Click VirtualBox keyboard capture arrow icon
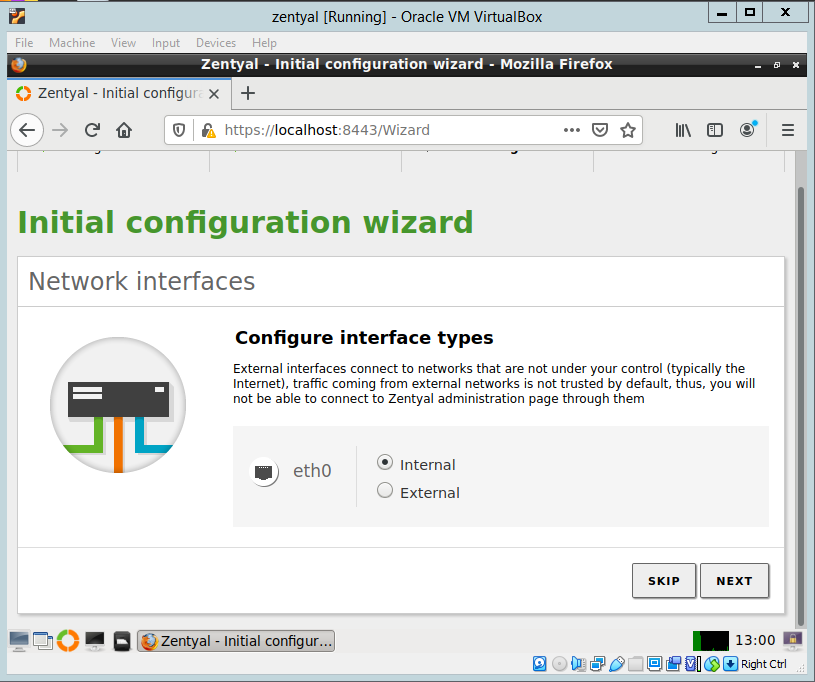Viewport: 815px width, 682px height. 730,664
